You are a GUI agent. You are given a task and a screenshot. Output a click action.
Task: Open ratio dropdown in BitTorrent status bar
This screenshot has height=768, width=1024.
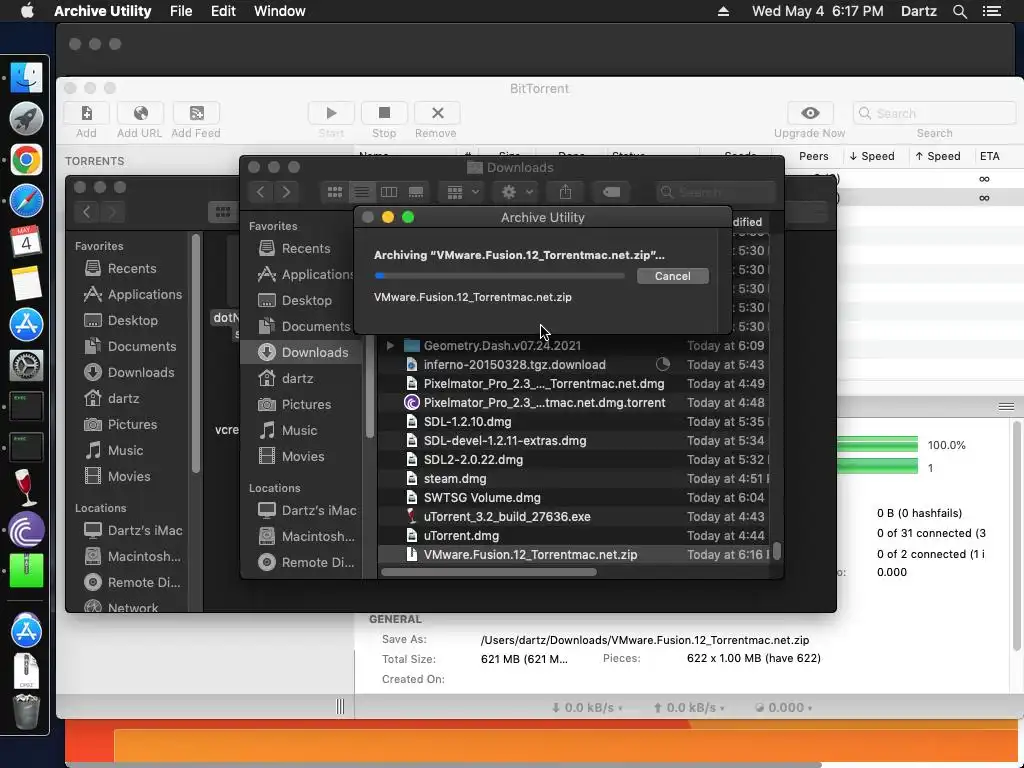[782, 707]
